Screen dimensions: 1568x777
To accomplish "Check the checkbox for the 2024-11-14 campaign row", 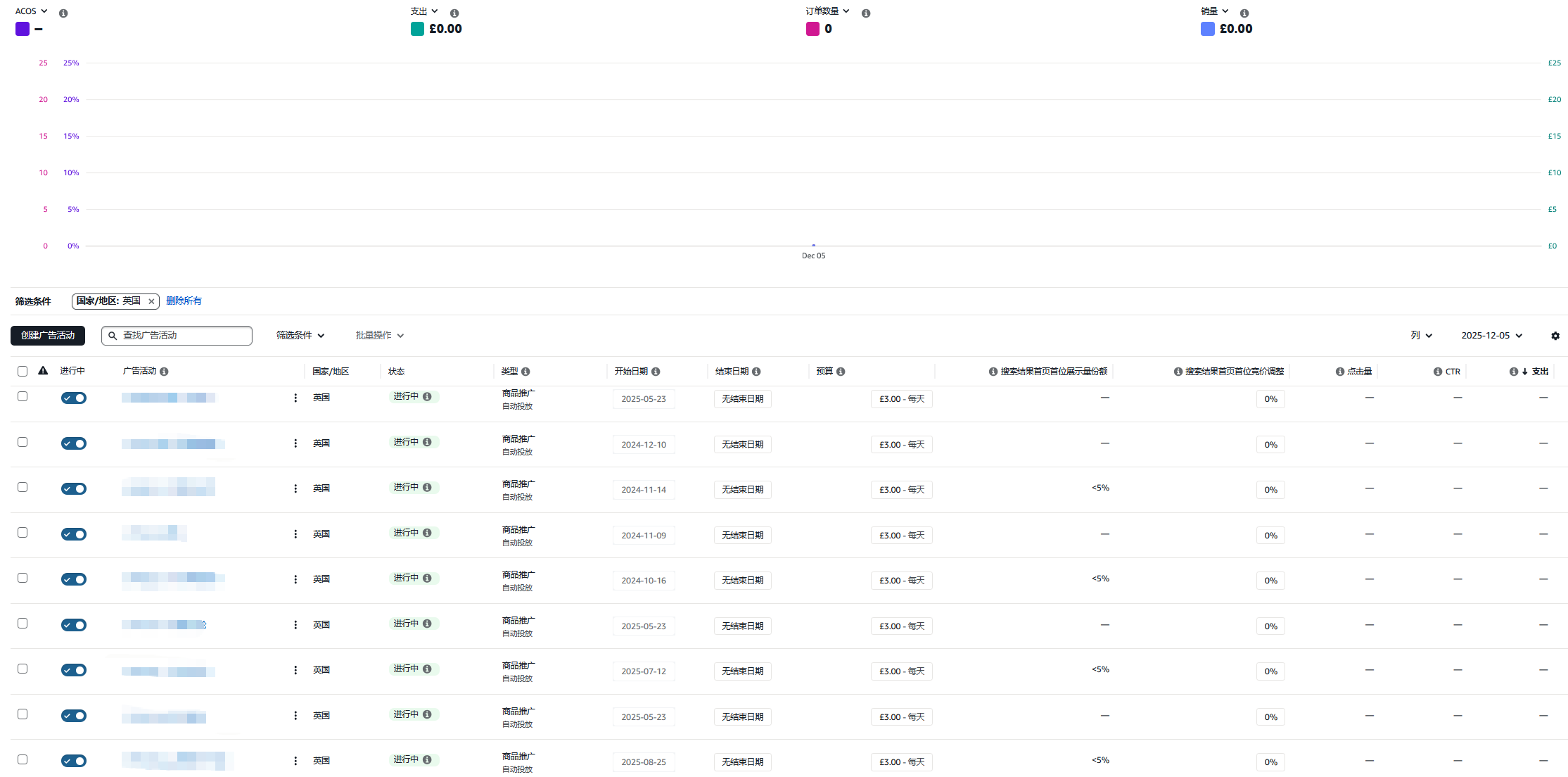I will (23, 487).
